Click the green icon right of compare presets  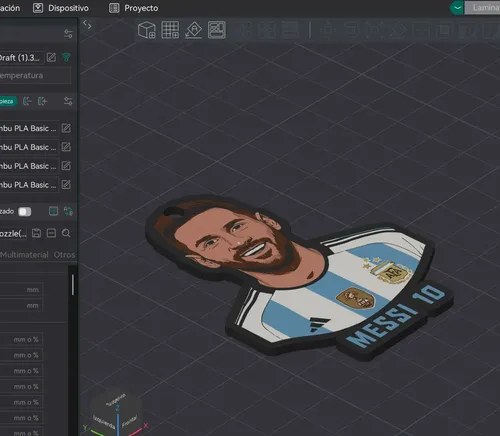pyautogui.click(x=68, y=211)
